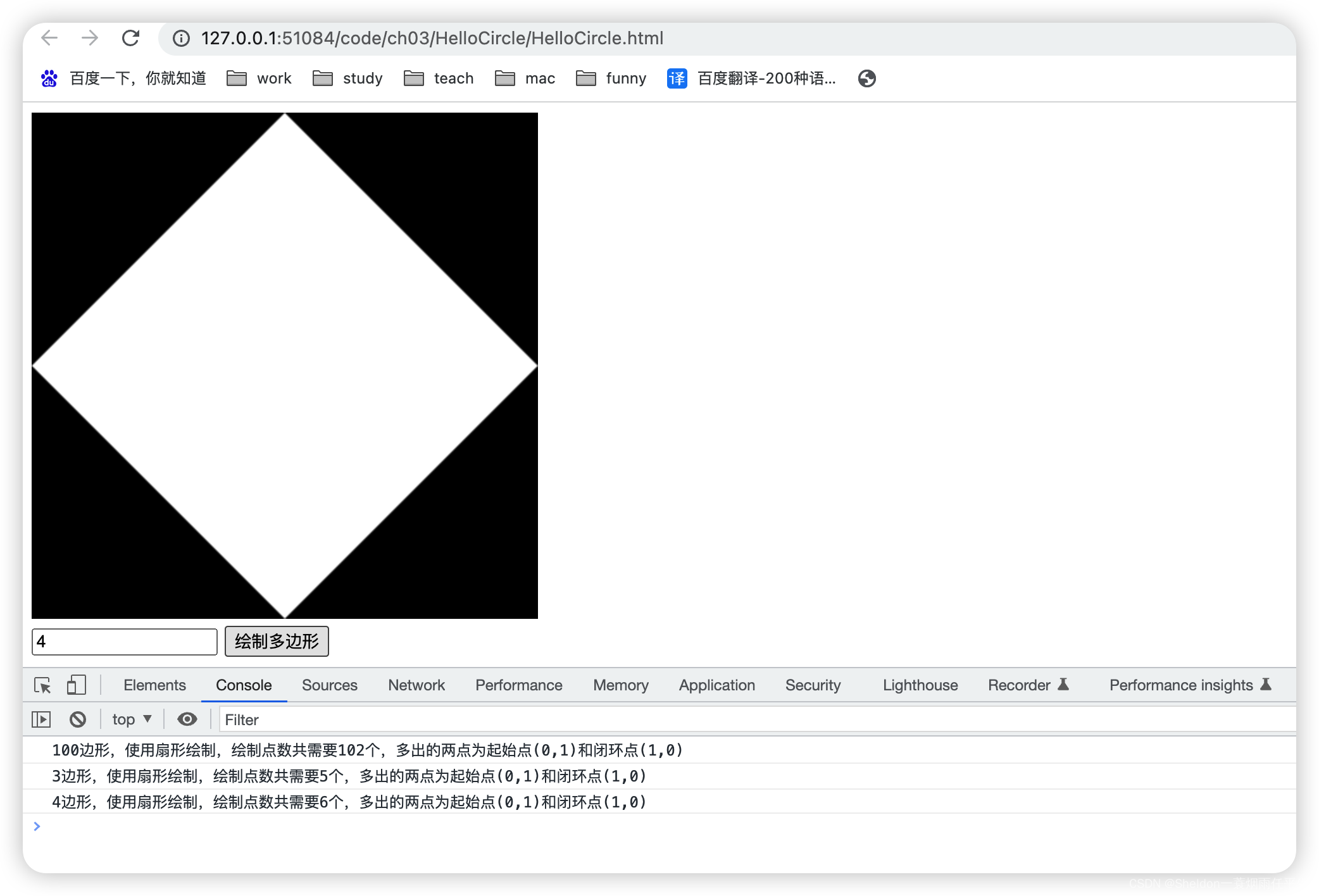Open the work bookmarks folder
Image resolution: width=1319 pixels, height=896 pixels.
click(x=259, y=78)
